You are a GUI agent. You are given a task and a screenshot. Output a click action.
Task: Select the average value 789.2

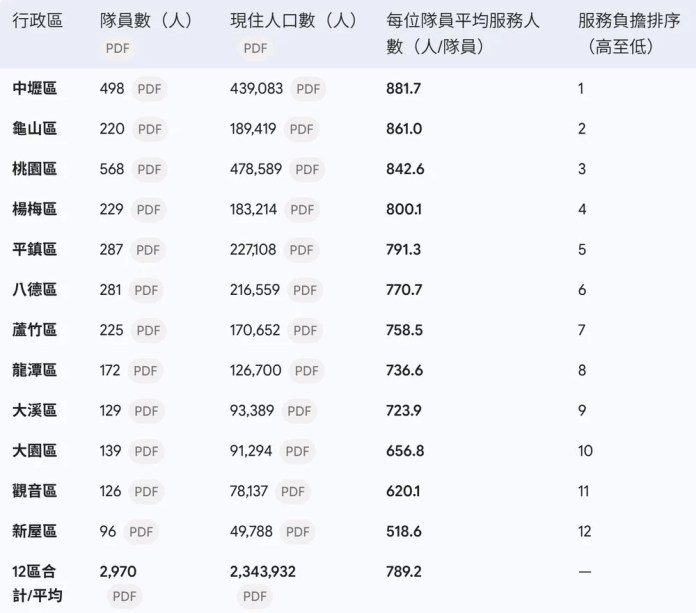click(404, 572)
